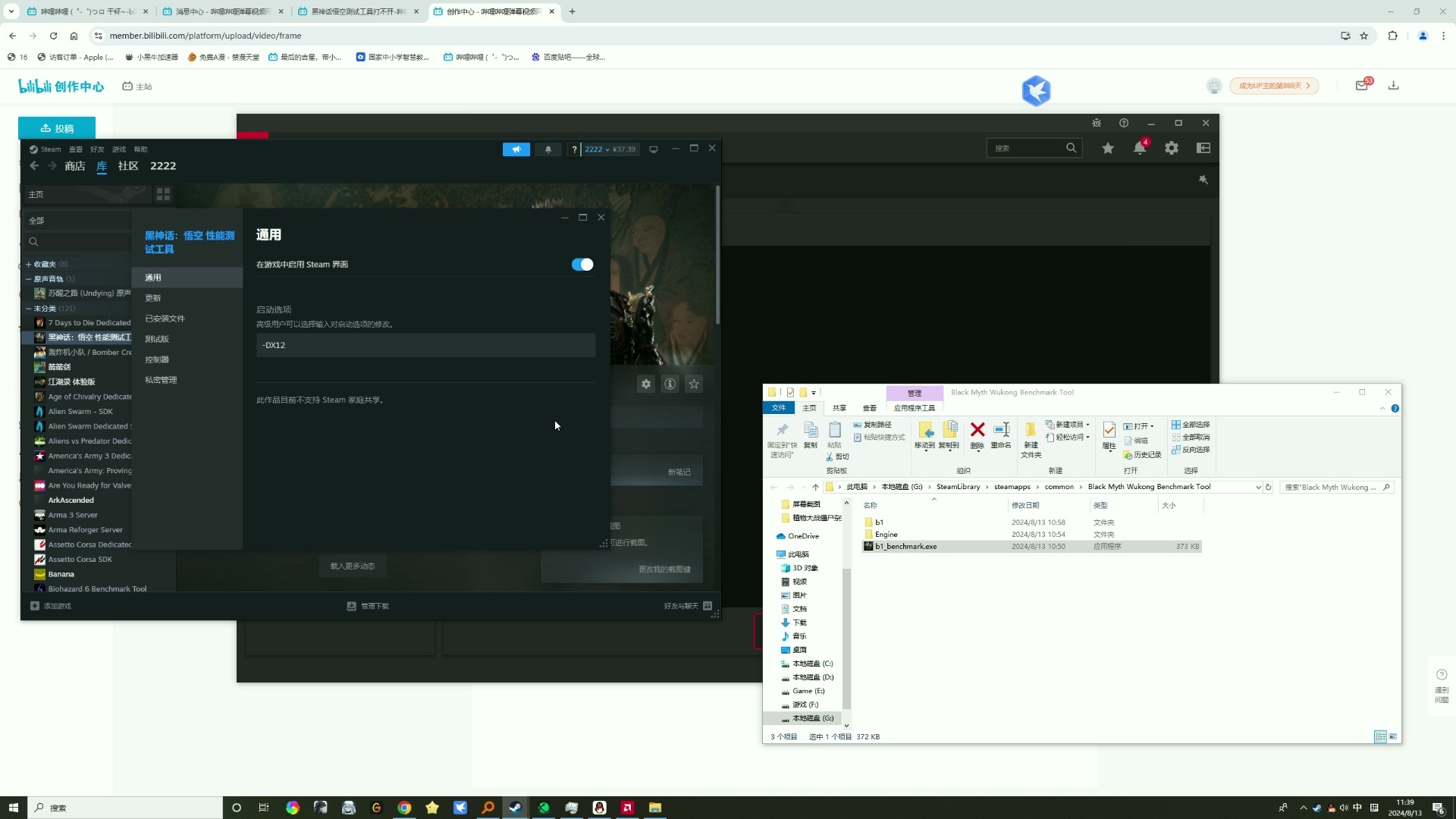The image size is (1456, 819).
Task: Collapse the 未分类 category
Action: click(x=28, y=309)
